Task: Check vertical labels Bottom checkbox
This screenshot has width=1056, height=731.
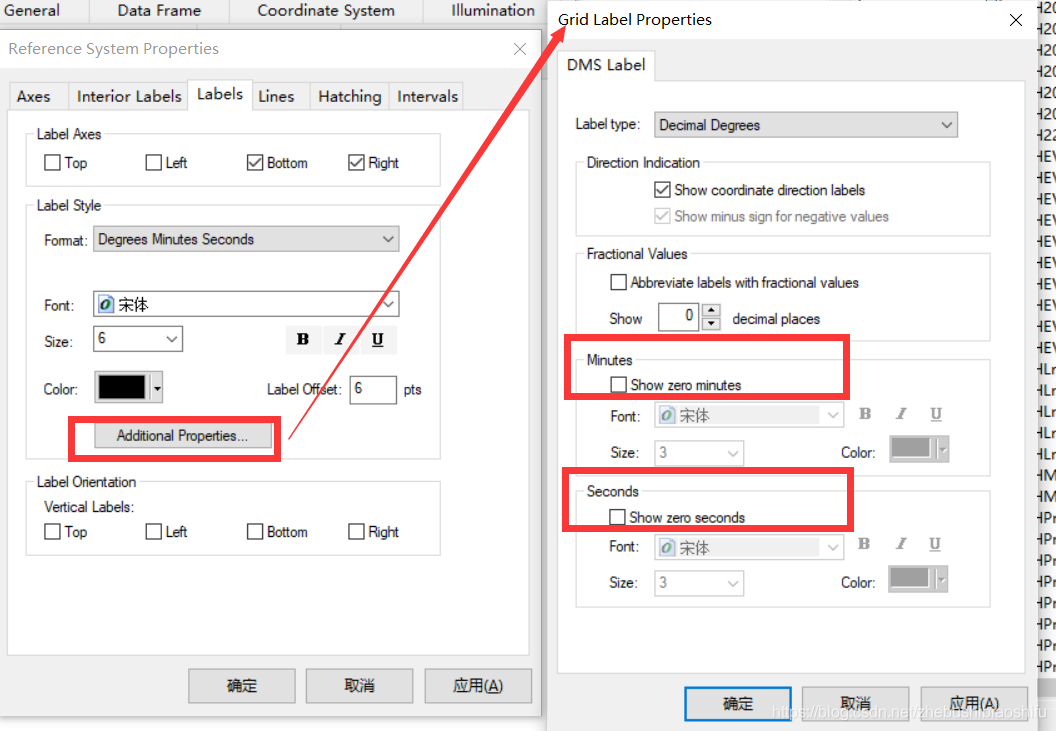Action: click(x=255, y=532)
